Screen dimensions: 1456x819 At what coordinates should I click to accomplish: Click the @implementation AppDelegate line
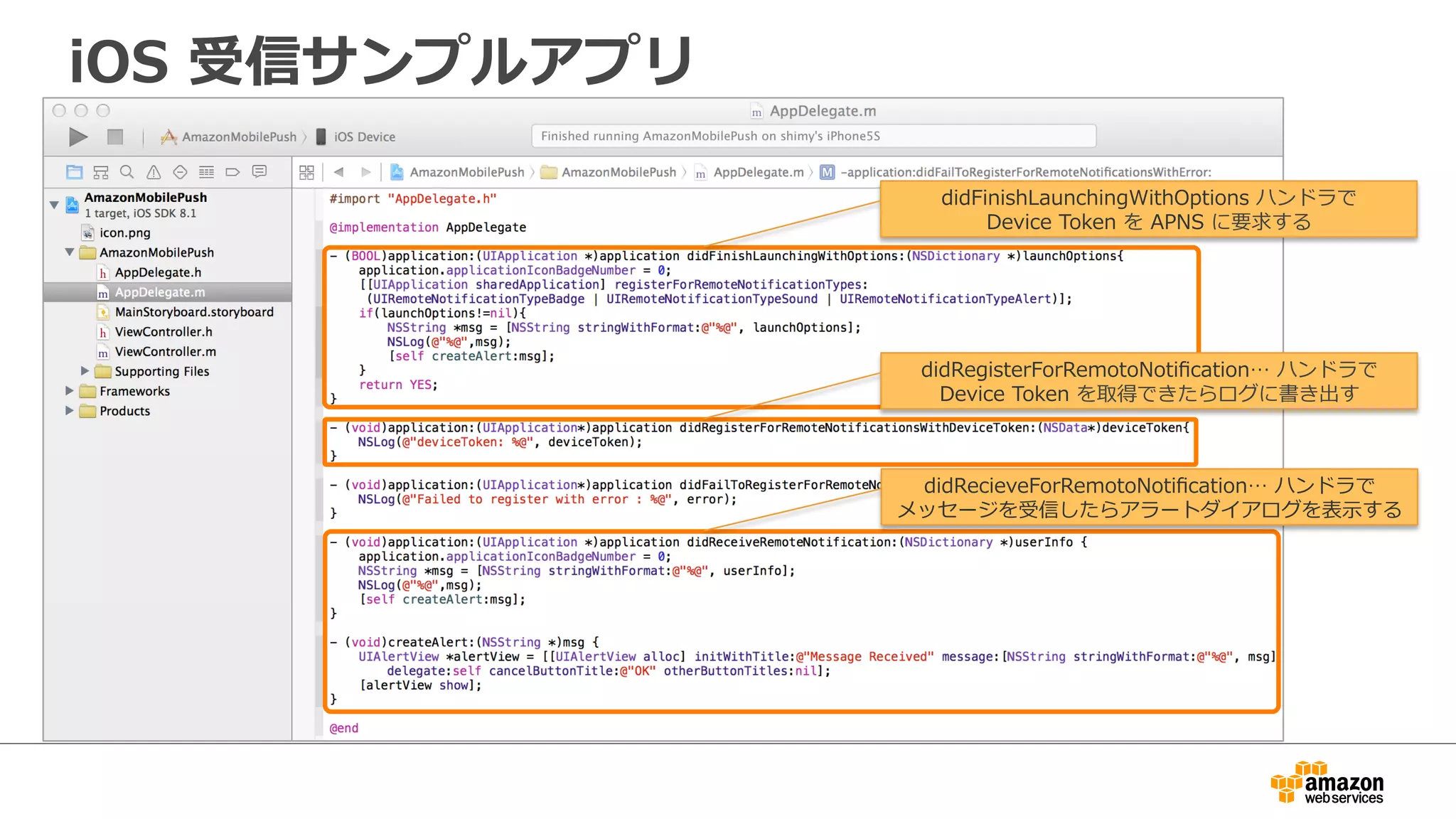(427, 227)
